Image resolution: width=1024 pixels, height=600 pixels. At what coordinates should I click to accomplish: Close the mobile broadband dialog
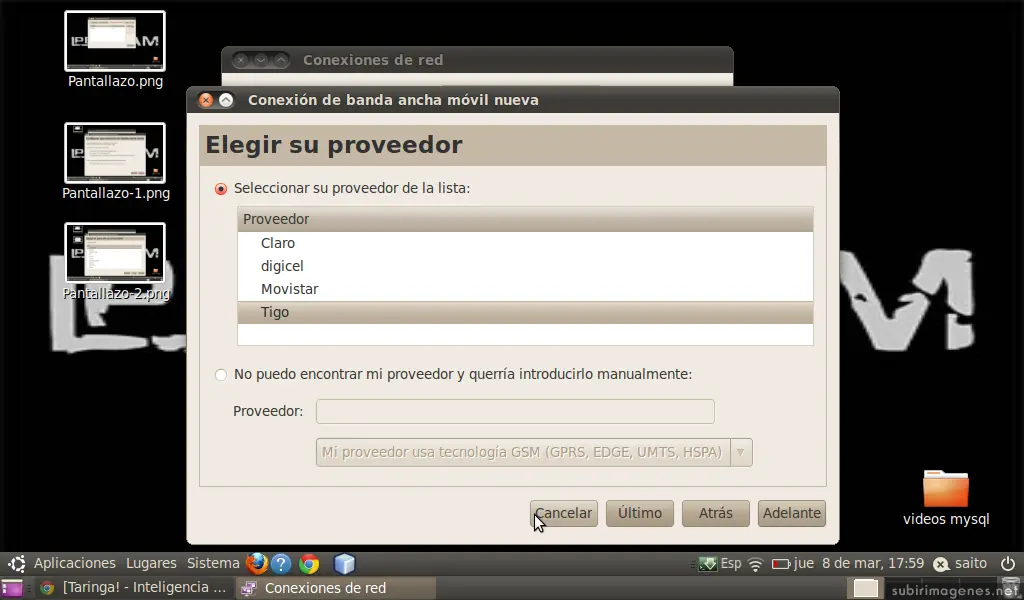206,100
